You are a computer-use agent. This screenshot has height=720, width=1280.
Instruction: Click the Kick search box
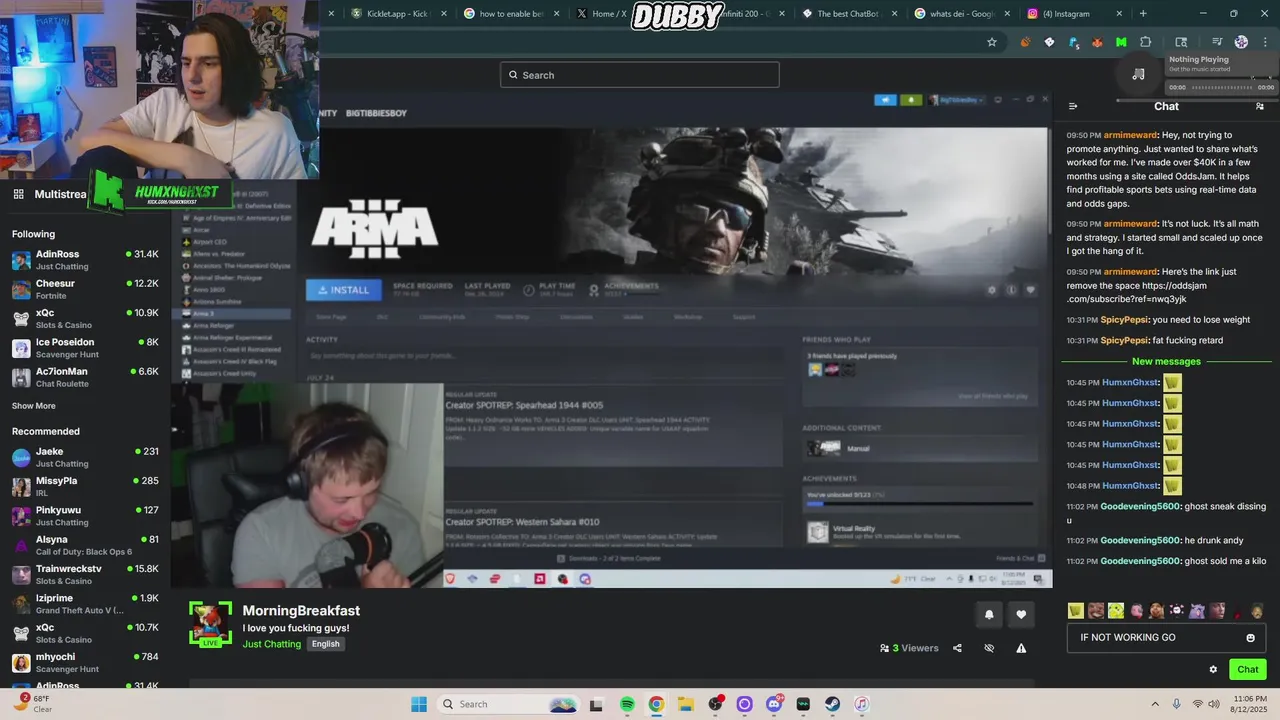click(640, 75)
